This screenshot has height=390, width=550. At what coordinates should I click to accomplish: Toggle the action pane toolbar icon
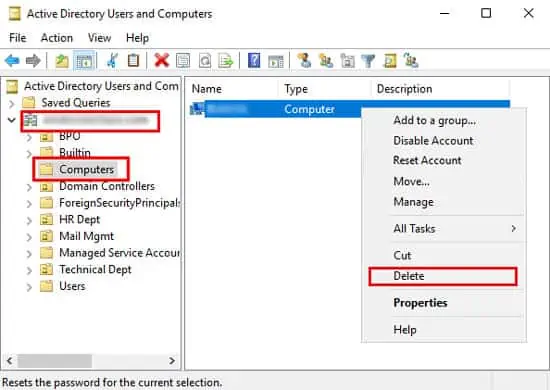click(276, 61)
